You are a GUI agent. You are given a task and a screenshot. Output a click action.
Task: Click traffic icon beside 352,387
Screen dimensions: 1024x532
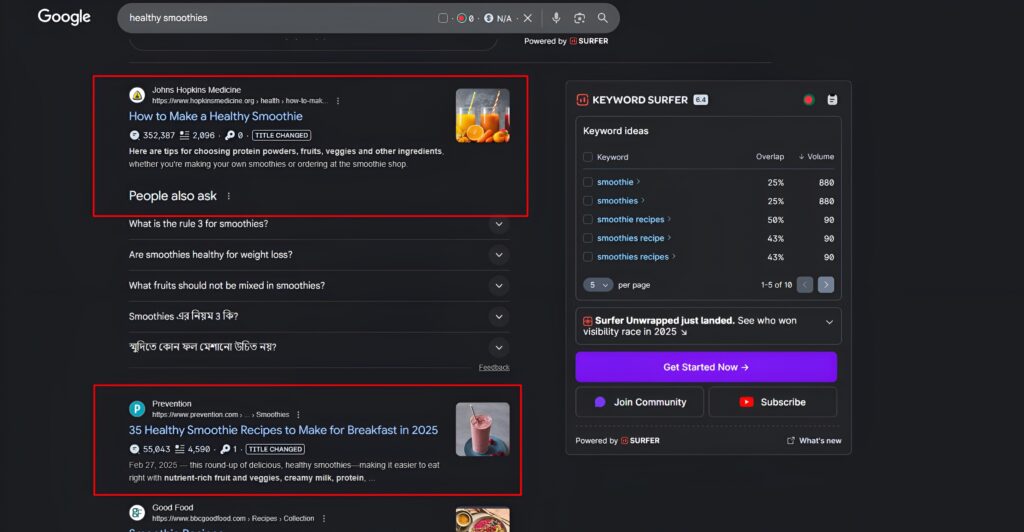135,136
